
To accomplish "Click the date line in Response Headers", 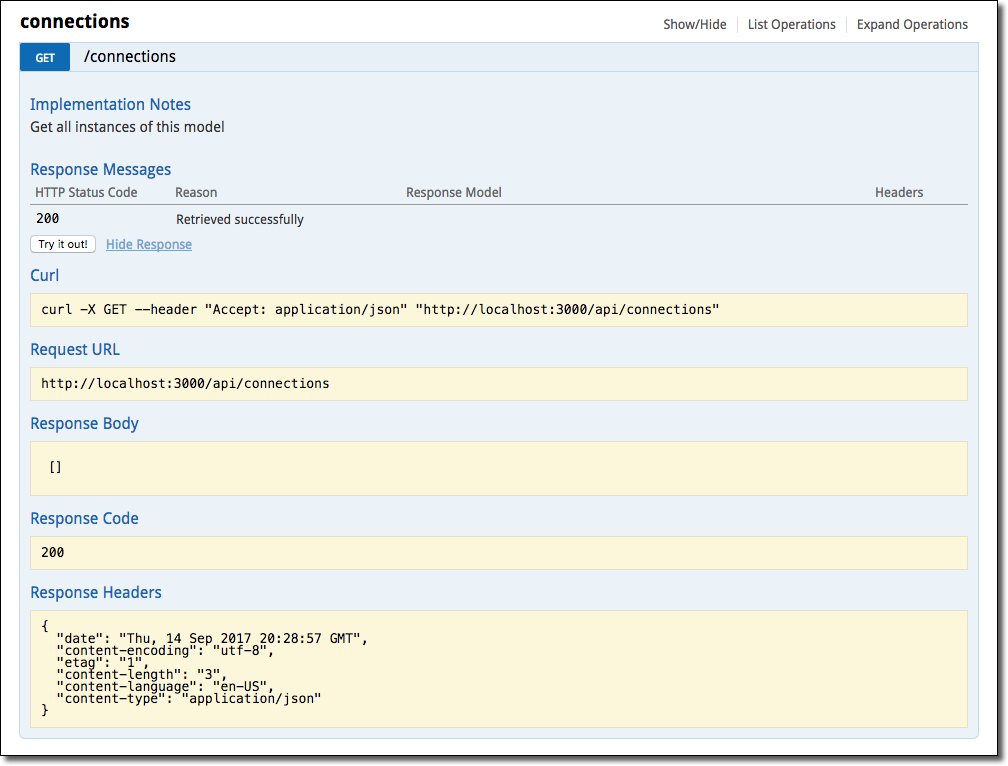I will [x=212, y=638].
